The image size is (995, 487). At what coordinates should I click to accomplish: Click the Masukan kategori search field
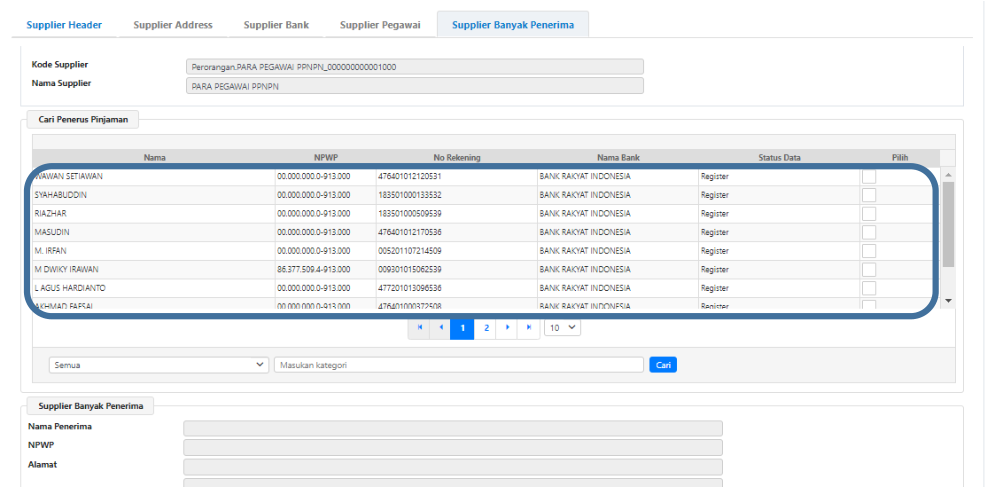coord(459,365)
